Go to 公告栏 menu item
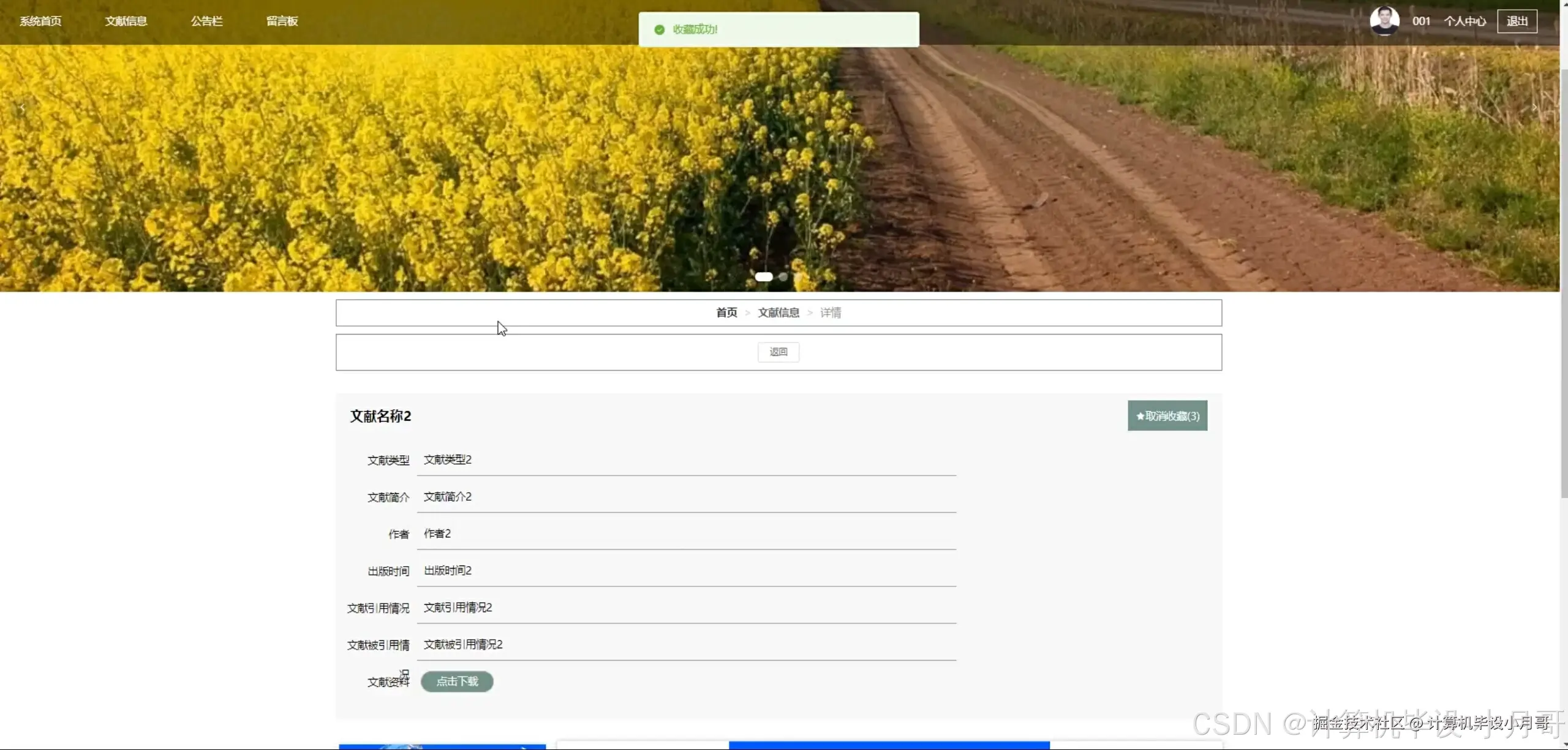The image size is (1568, 750). pyautogui.click(x=207, y=21)
